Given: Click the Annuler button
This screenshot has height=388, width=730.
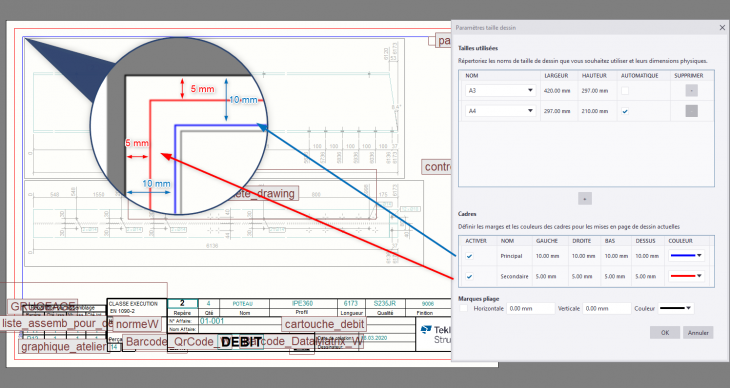Looking at the screenshot, I should (x=698, y=333).
